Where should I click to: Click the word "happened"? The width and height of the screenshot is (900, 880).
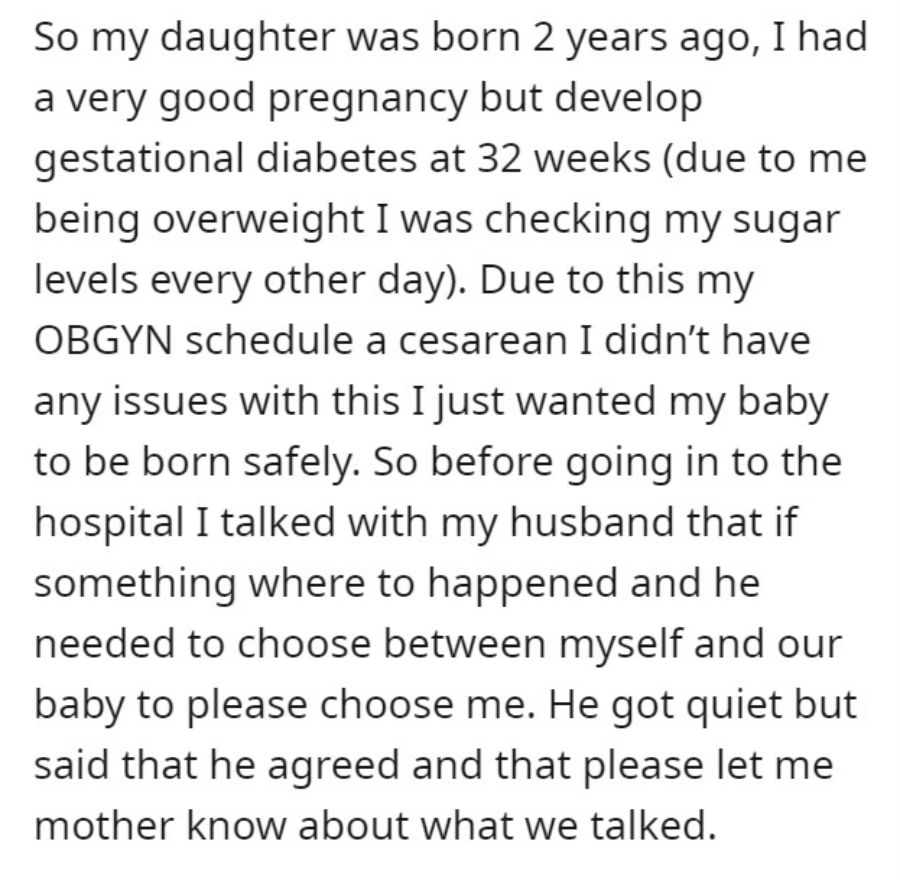[x=522, y=584]
